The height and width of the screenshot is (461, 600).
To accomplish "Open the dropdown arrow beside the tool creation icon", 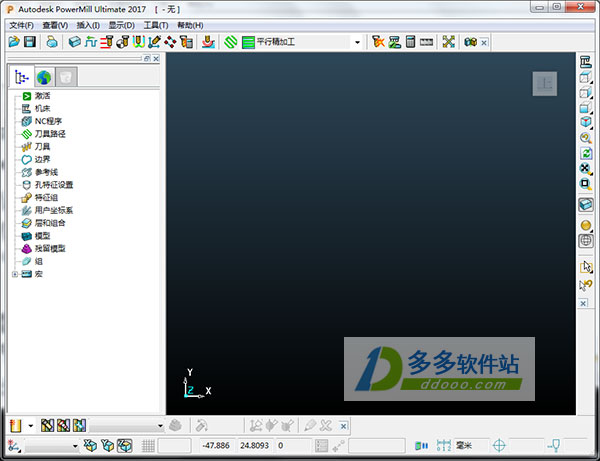I will coord(31,425).
